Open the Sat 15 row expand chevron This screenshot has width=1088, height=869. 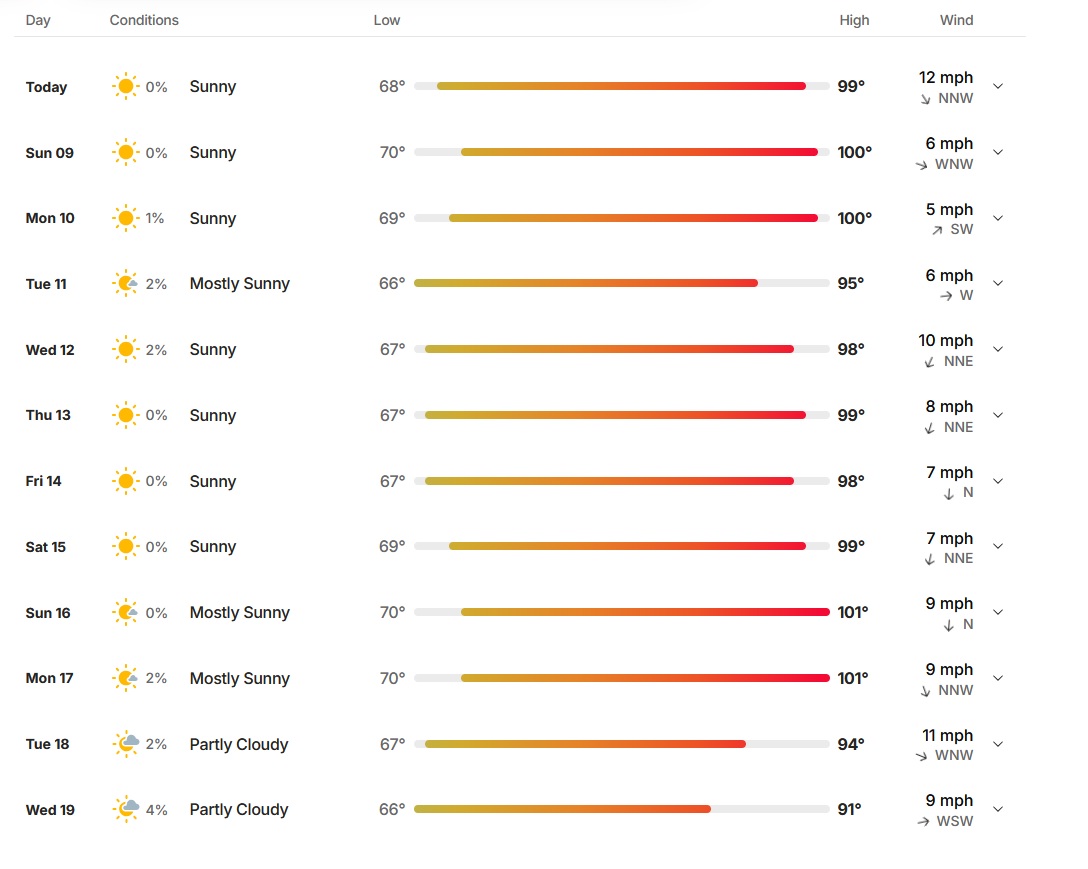pos(998,546)
